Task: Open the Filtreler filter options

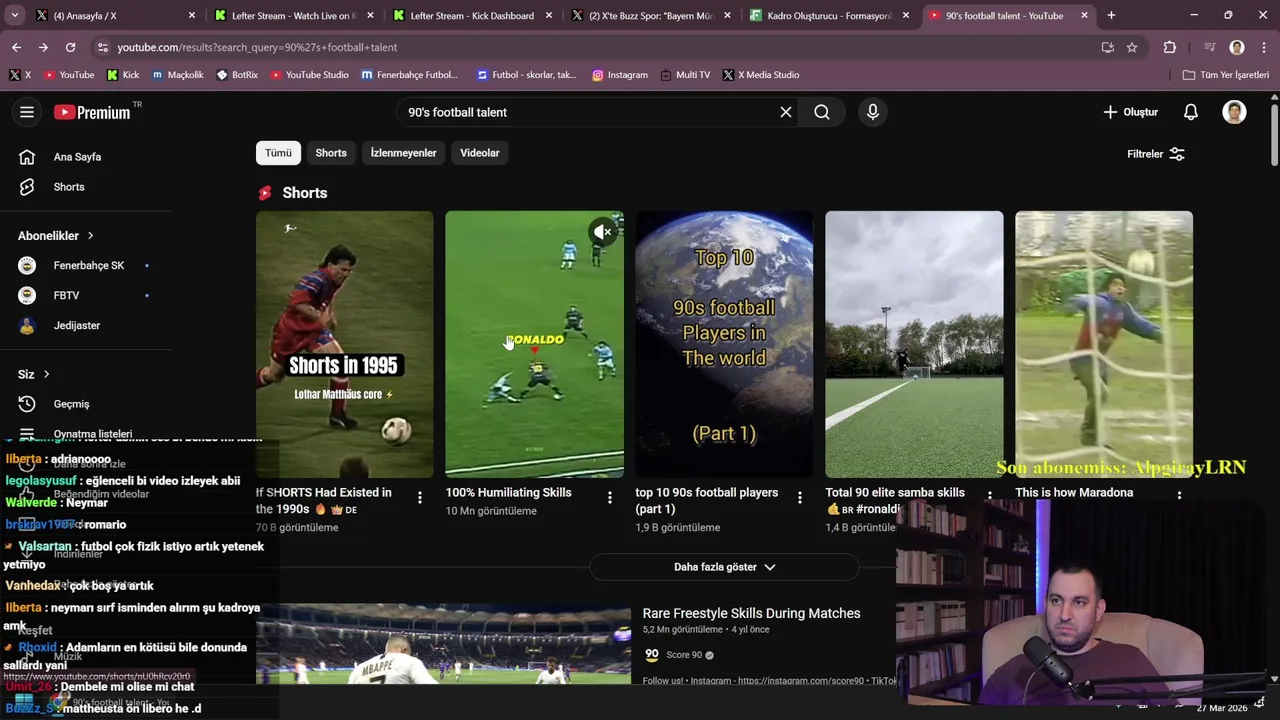Action: tap(1155, 154)
